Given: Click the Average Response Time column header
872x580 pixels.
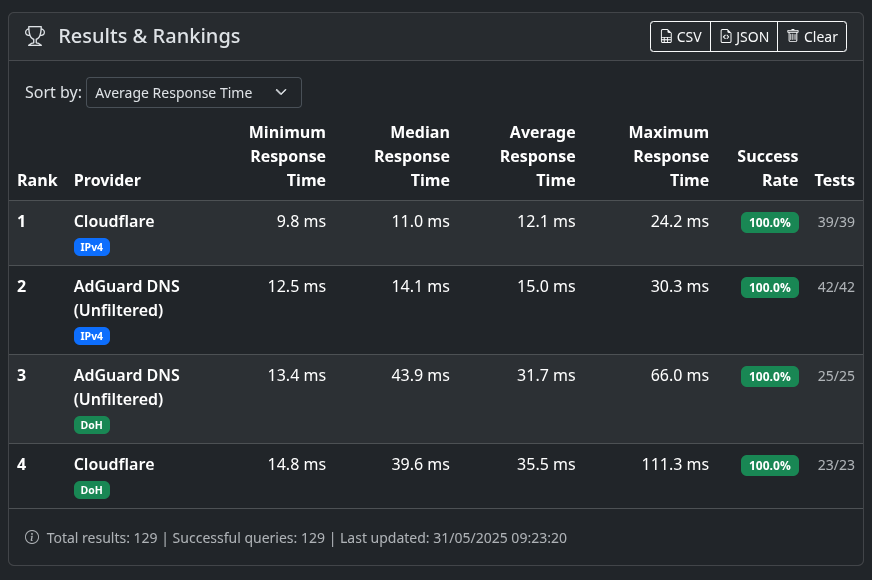Looking at the screenshot, I should [x=537, y=156].
